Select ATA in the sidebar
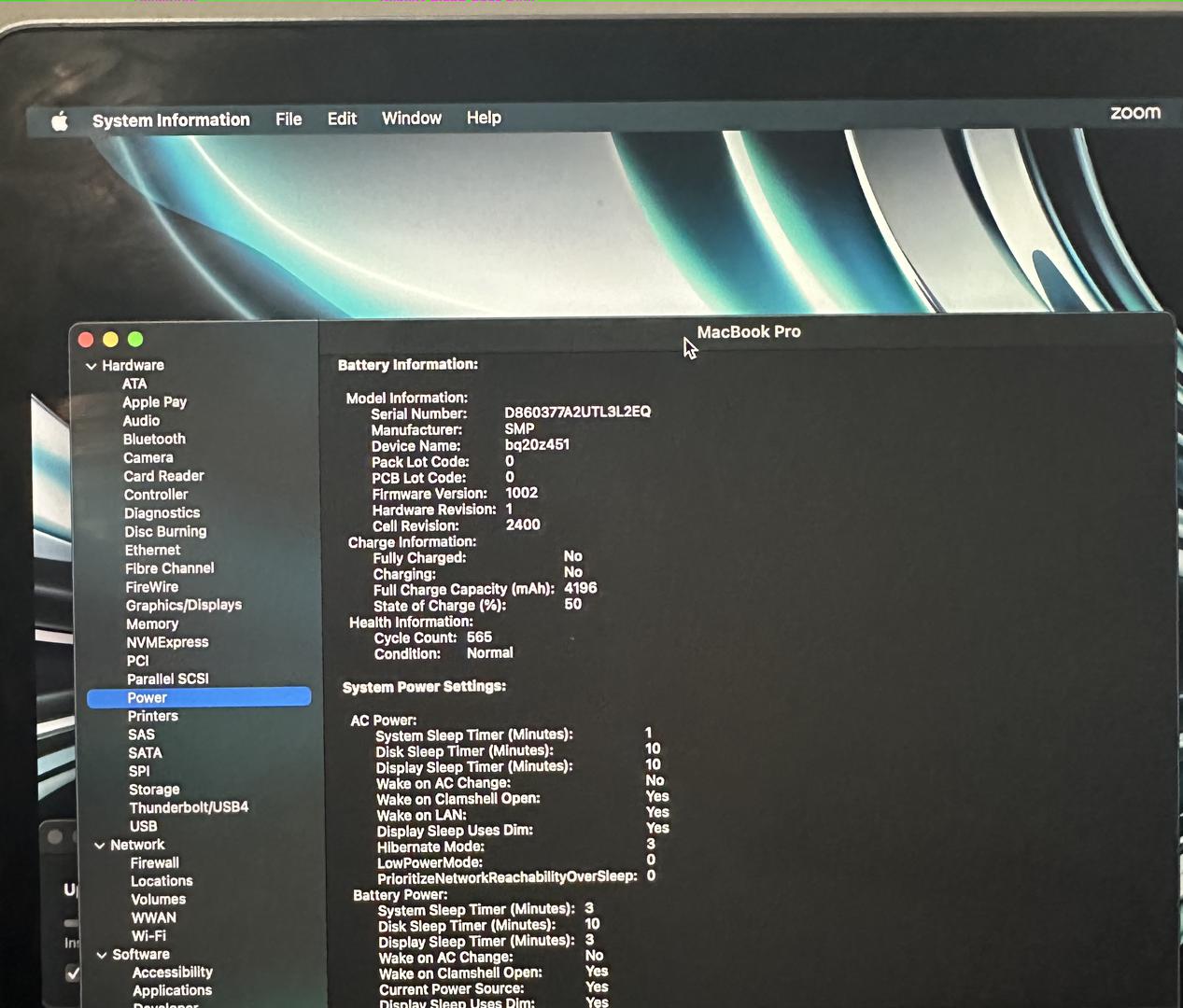Image resolution: width=1183 pixels, height=1008 pixels. (x=134, y=384)
